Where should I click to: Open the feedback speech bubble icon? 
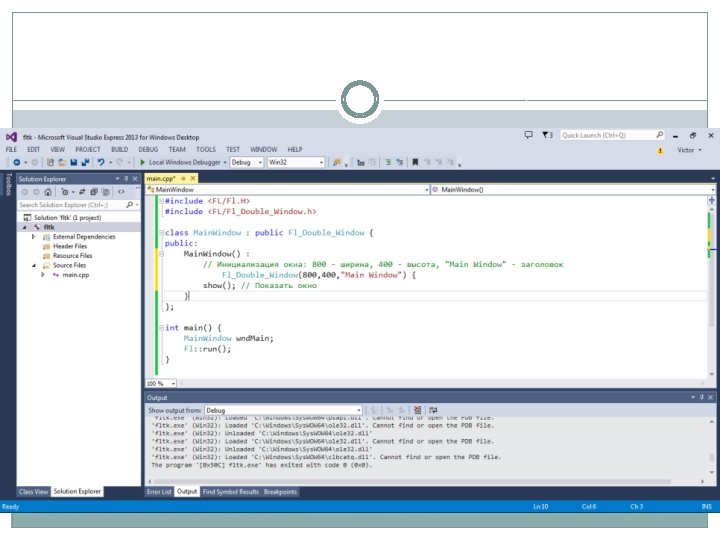click(x=529, y=135)
